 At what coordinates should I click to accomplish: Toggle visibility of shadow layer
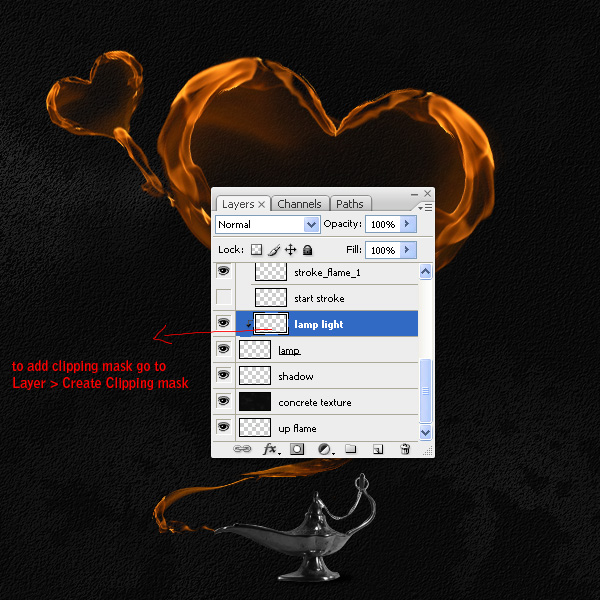[224, 375]
